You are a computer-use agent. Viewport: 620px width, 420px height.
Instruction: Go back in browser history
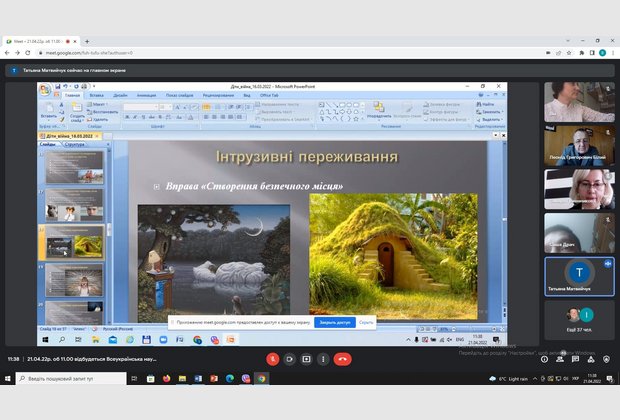(x=7, y=52)
